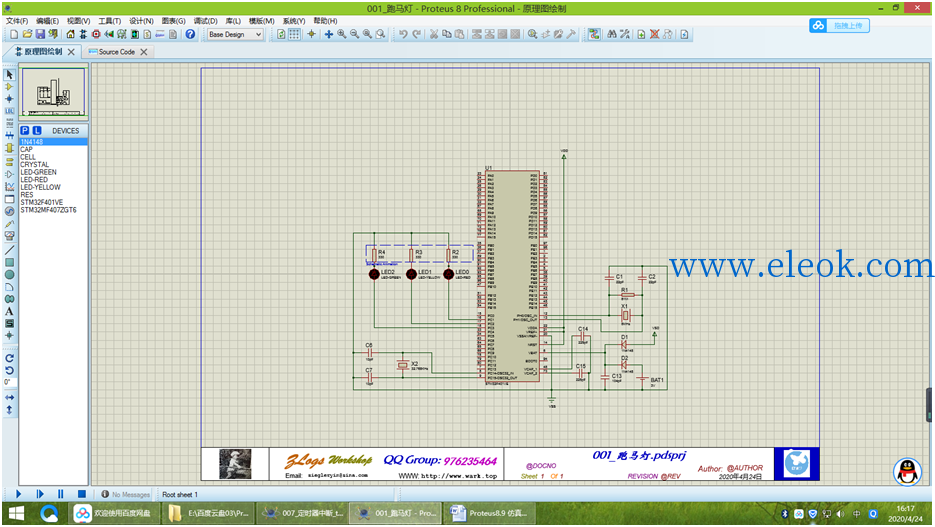Select CAP in the devices list

[x=53, y=150]
